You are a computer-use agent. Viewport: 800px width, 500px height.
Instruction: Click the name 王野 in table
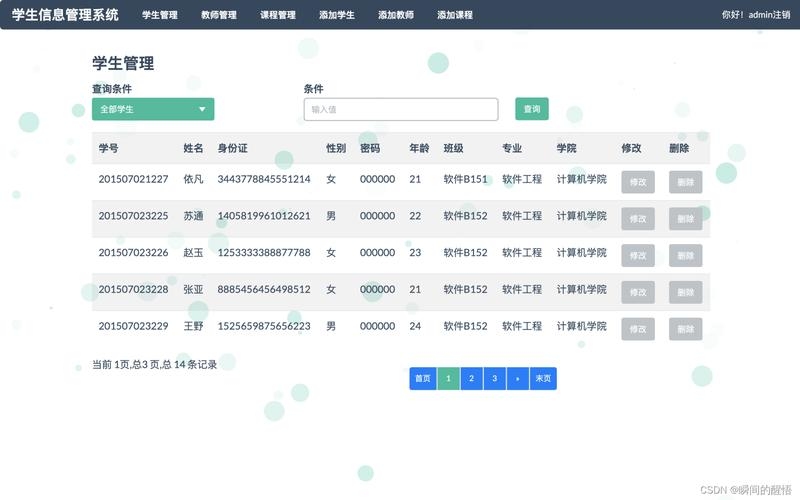(x=193, y=326)
